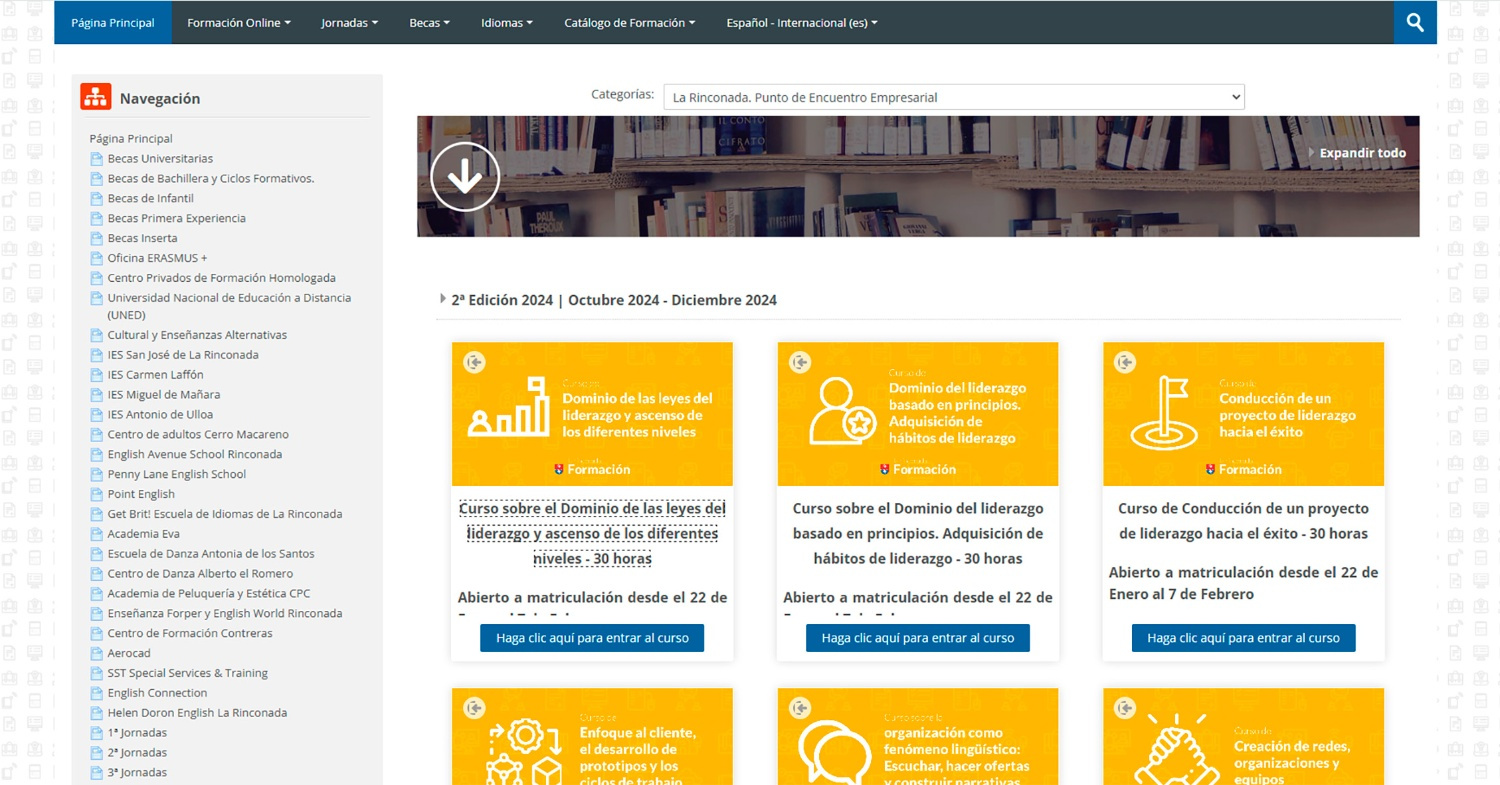1500x785 pixels.
Task: Open Centro de Danza Alberto el Romero
Action: 201,574
